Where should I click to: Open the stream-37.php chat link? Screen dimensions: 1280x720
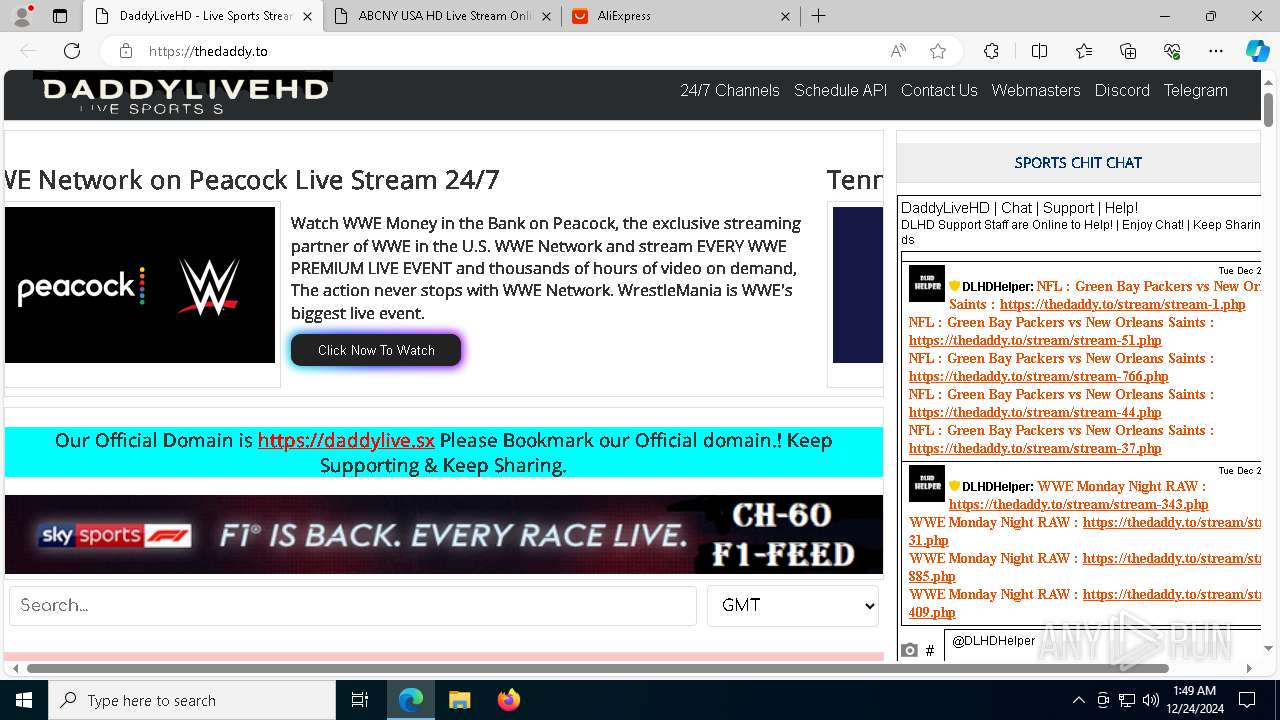click(1035, 448)
